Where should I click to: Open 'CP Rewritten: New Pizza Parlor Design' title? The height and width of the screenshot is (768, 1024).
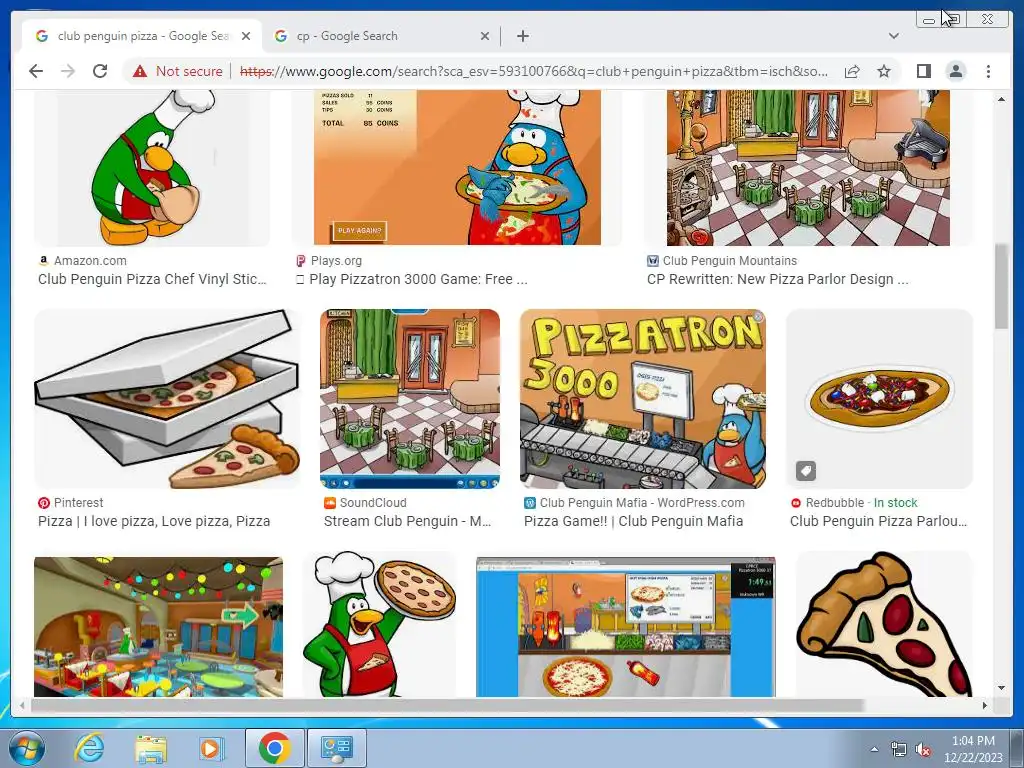(x=777, y=279)
